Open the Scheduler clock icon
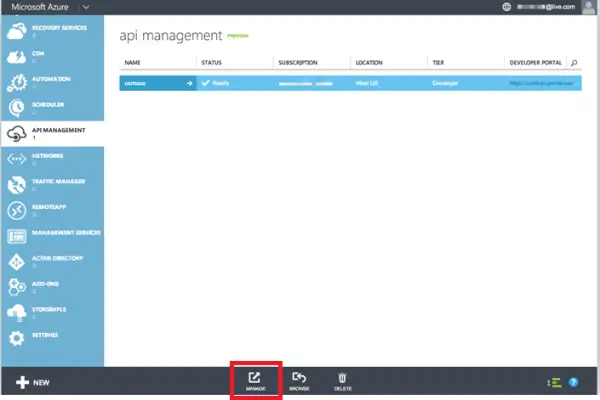The height and width of the screenshot is (400, 600). (16, 108)
